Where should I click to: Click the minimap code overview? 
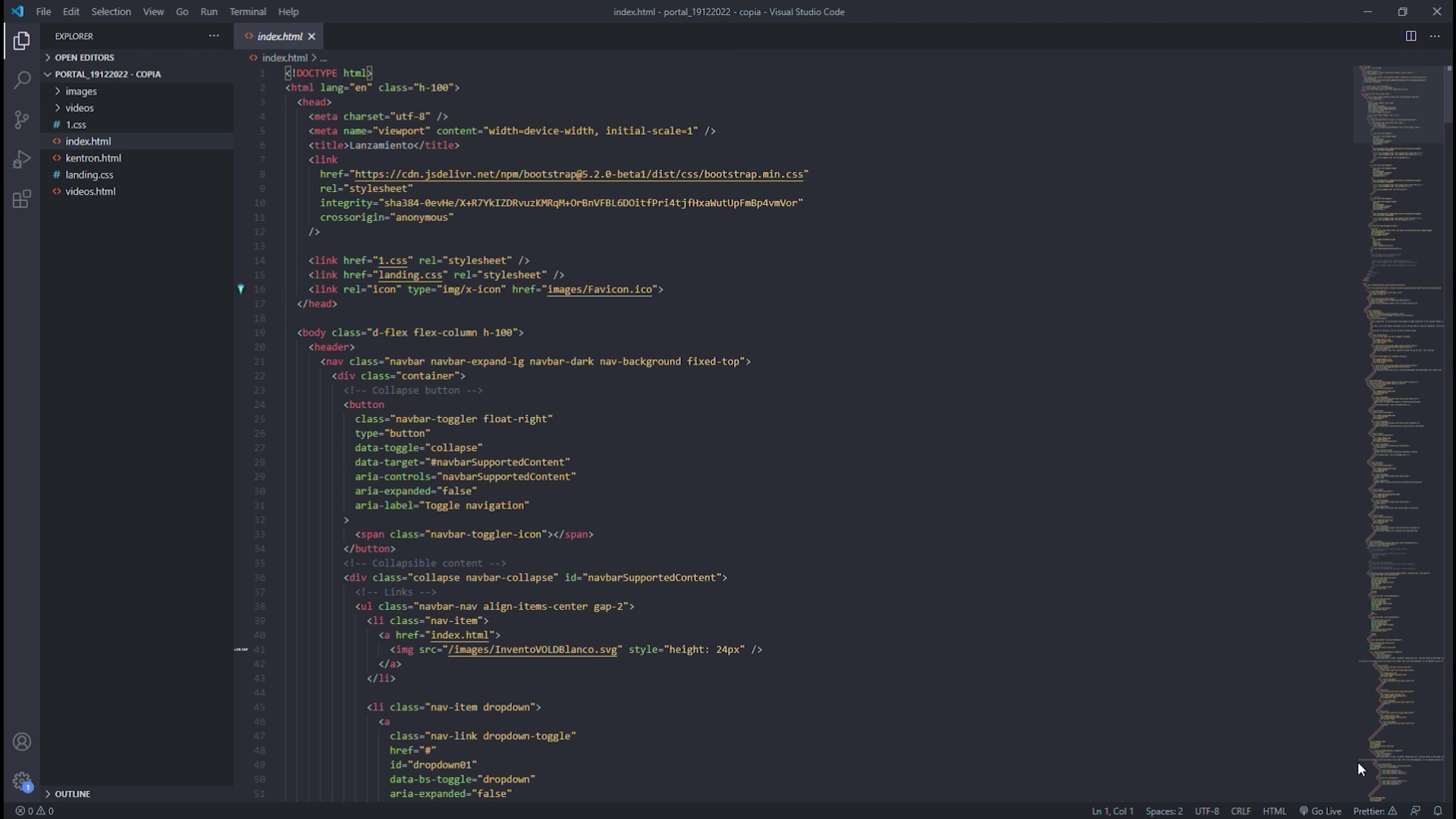tap(1398, 432)
